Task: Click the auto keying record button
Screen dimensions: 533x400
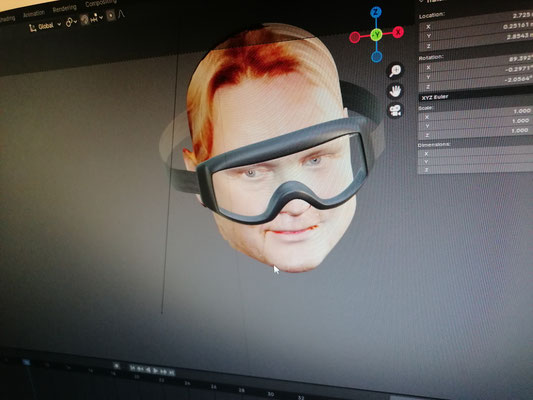Action: (x=116, y=366)
